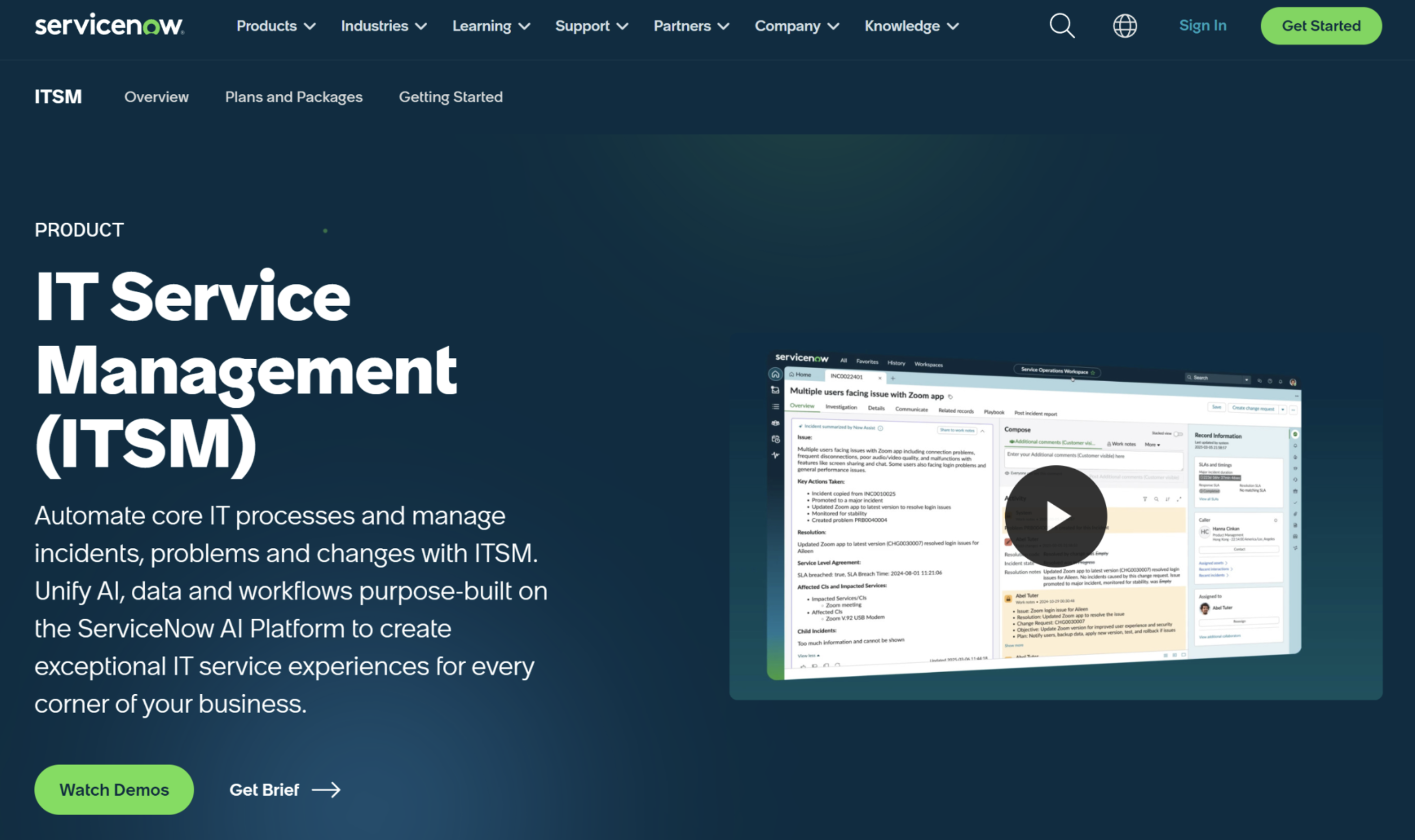This screenshot has width=1415, height=840.
Task: Open the search magnifier icon
Action: click(x=1062, y=26)
